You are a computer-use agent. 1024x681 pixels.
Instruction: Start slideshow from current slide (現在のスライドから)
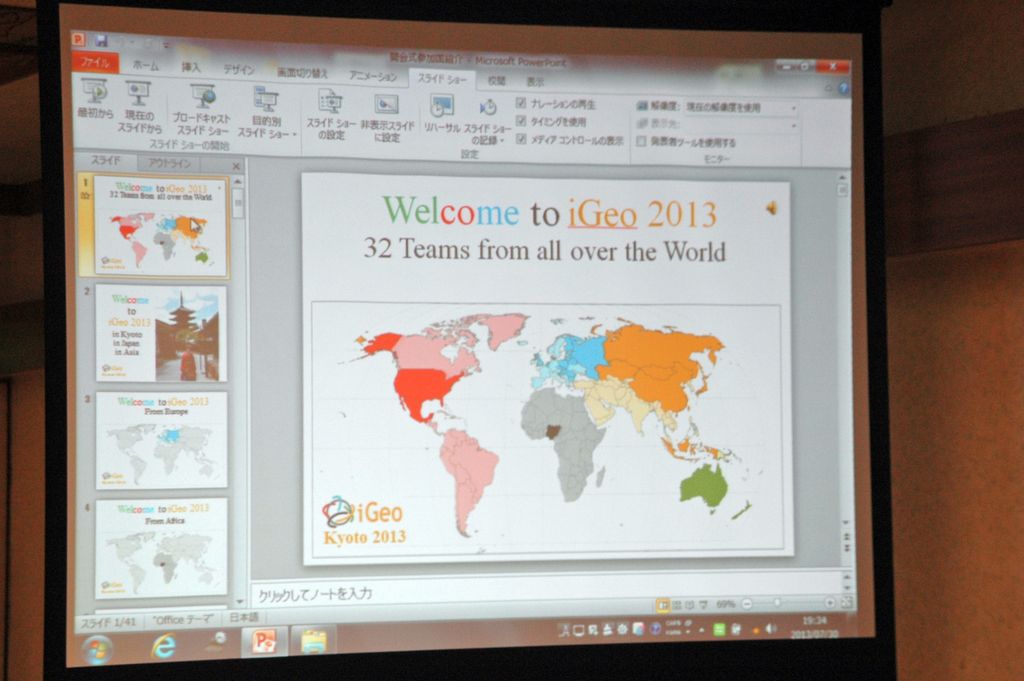pos(138,104)
